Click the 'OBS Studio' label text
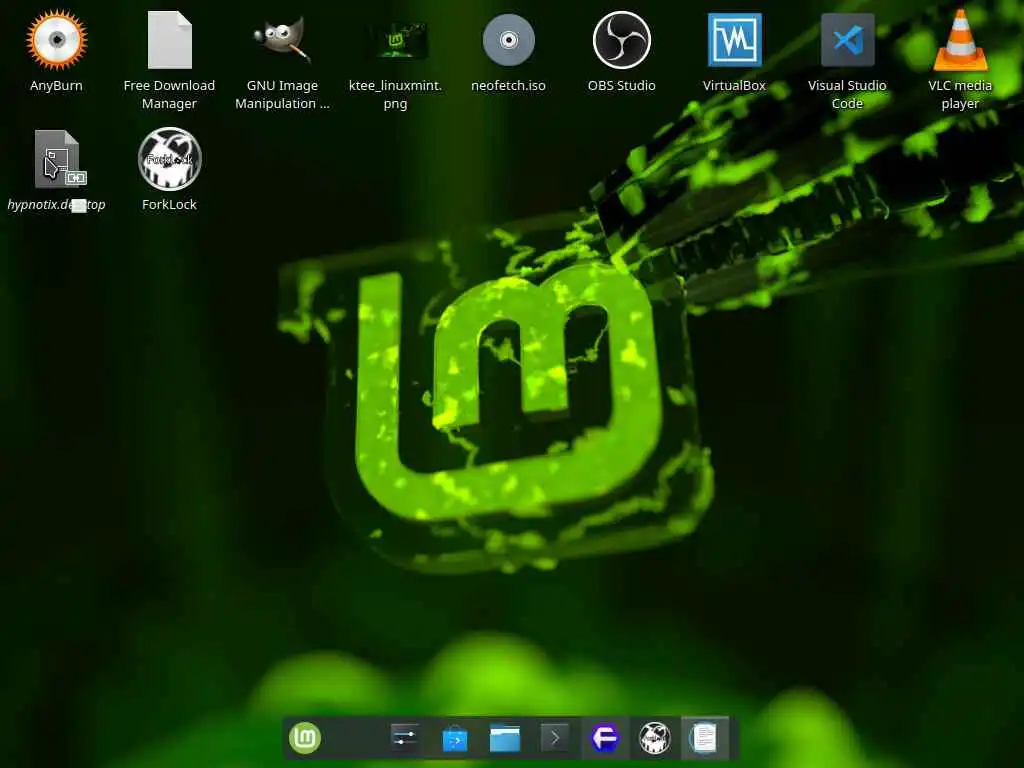This screenshot has width=1024, height=768. pyautogui.click(x=622, y=86)
